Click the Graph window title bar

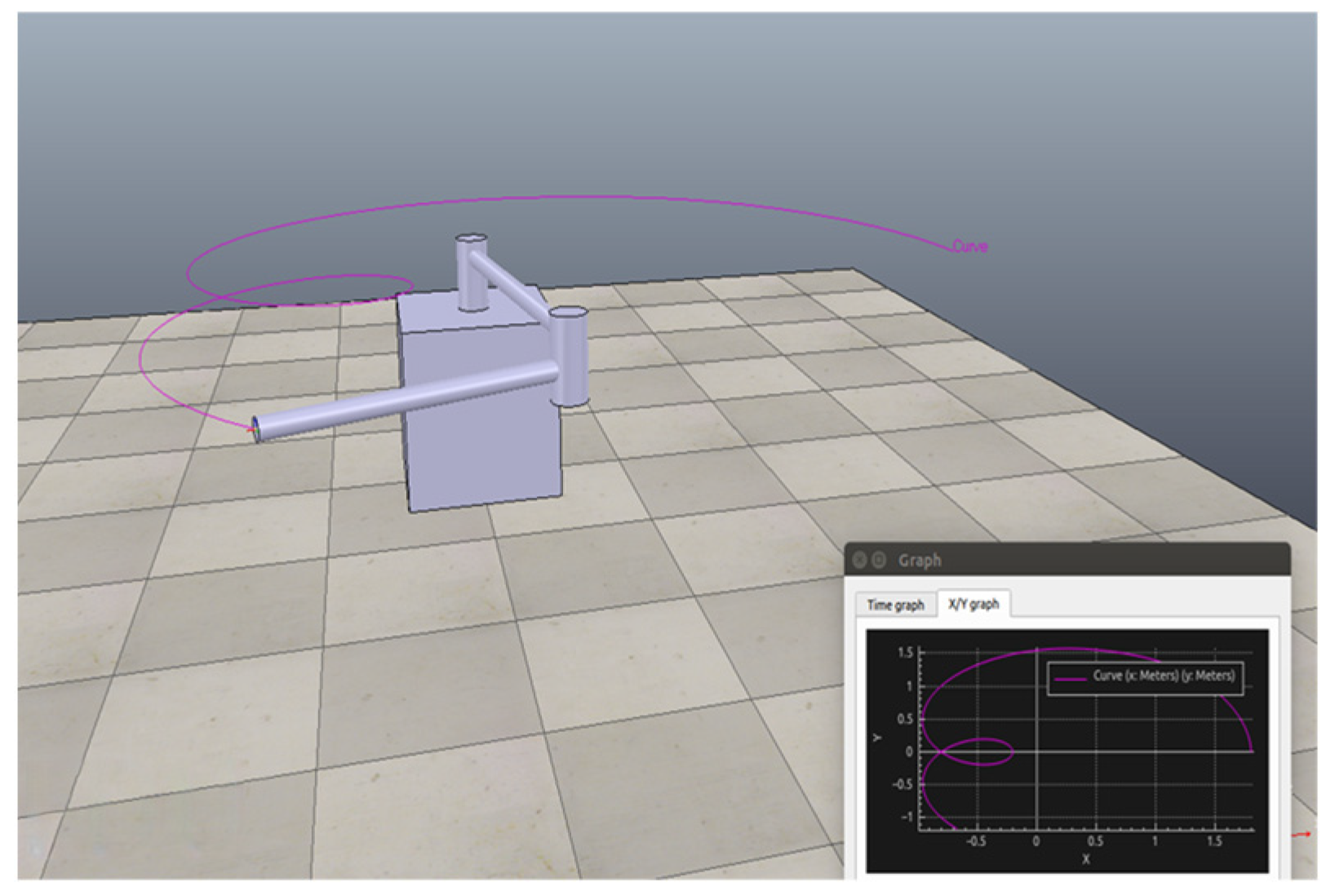[1067, 560]
